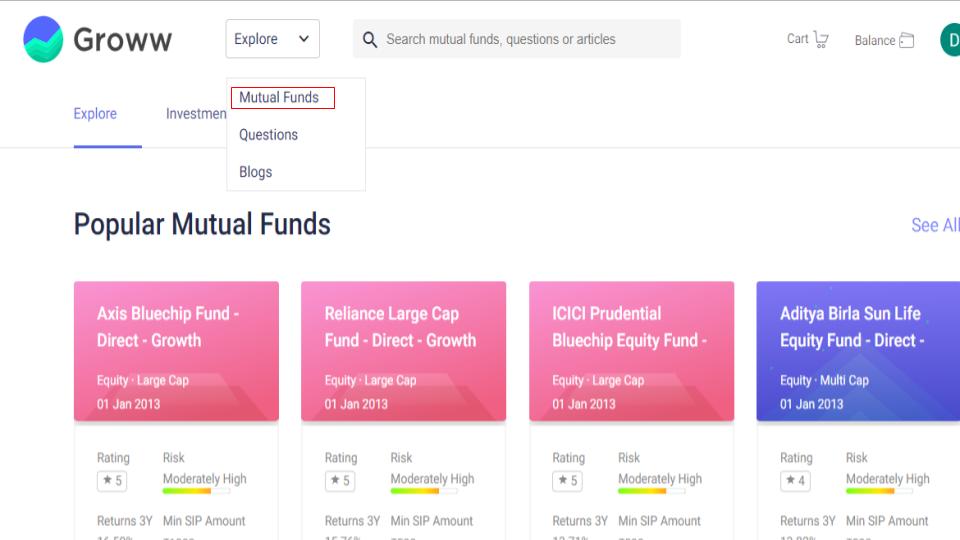Click the star rating badge on ICICI Prudential card
Image resolution: width=960 pixels, height=540 pixels.
click(x=568, y=481)
